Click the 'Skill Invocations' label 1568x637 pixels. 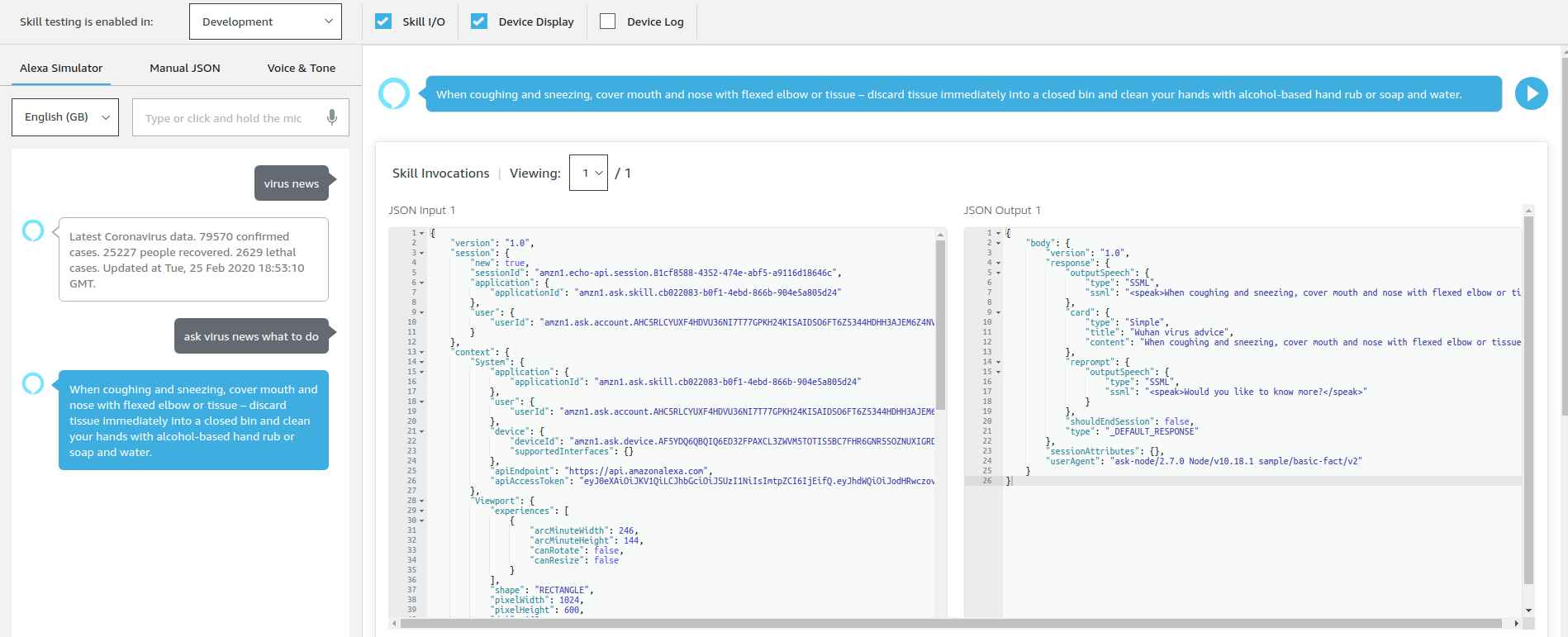pos(440,173)
